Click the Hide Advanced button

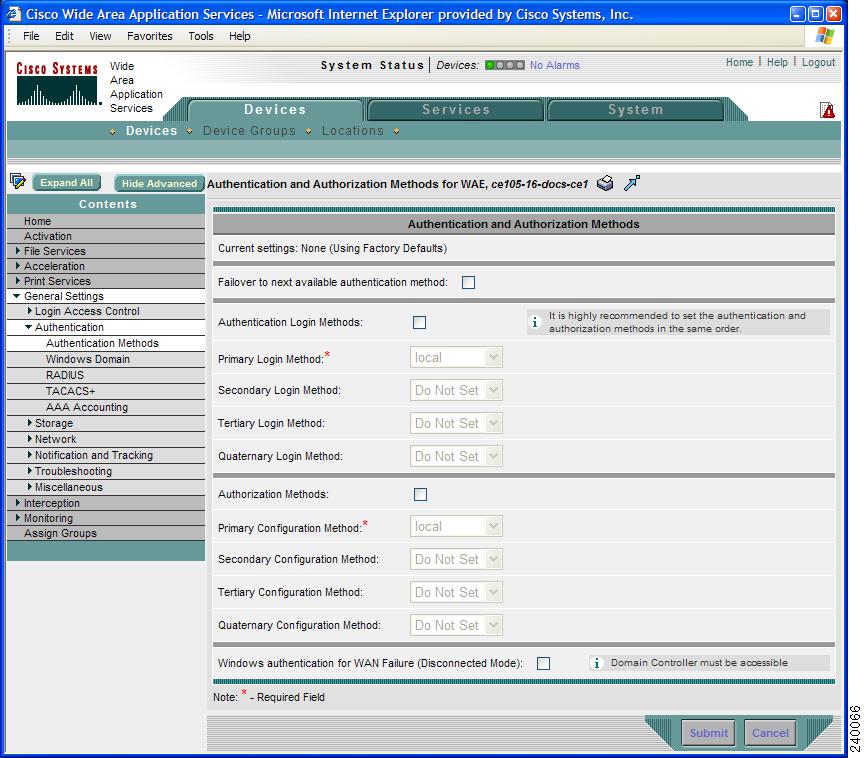point(159,183)
